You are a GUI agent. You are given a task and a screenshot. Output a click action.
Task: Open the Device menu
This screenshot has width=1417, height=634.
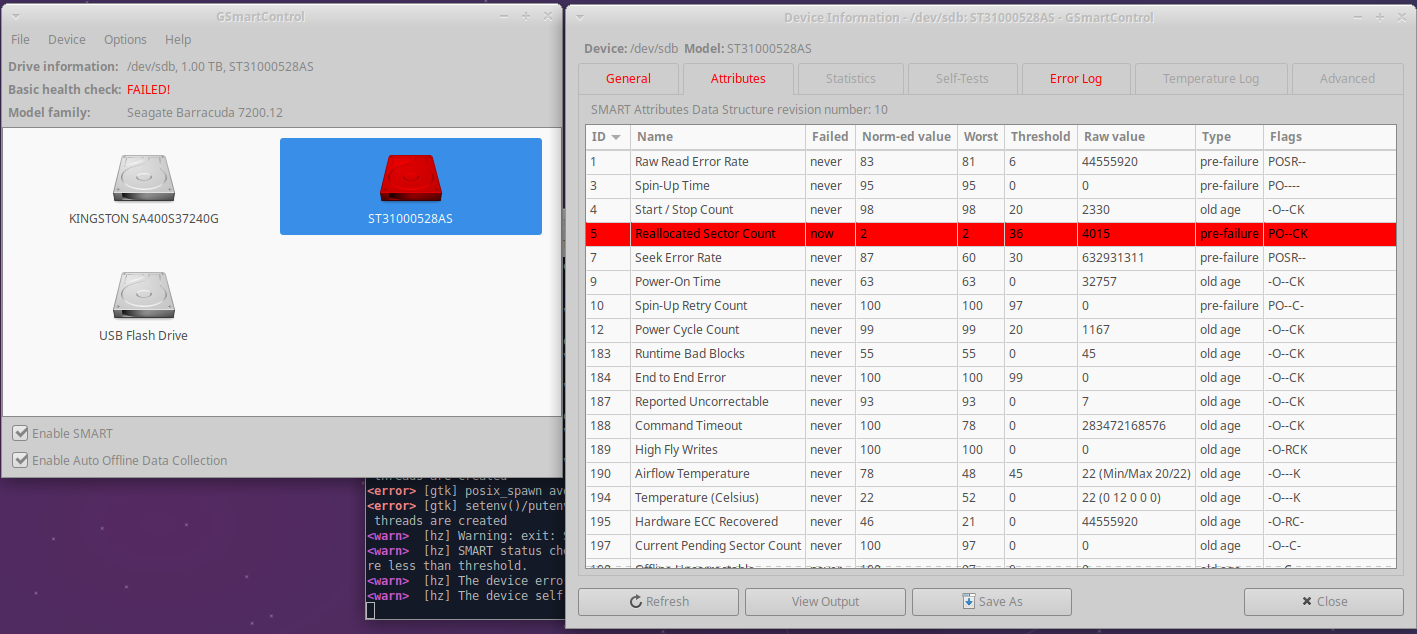pos(67,39)
